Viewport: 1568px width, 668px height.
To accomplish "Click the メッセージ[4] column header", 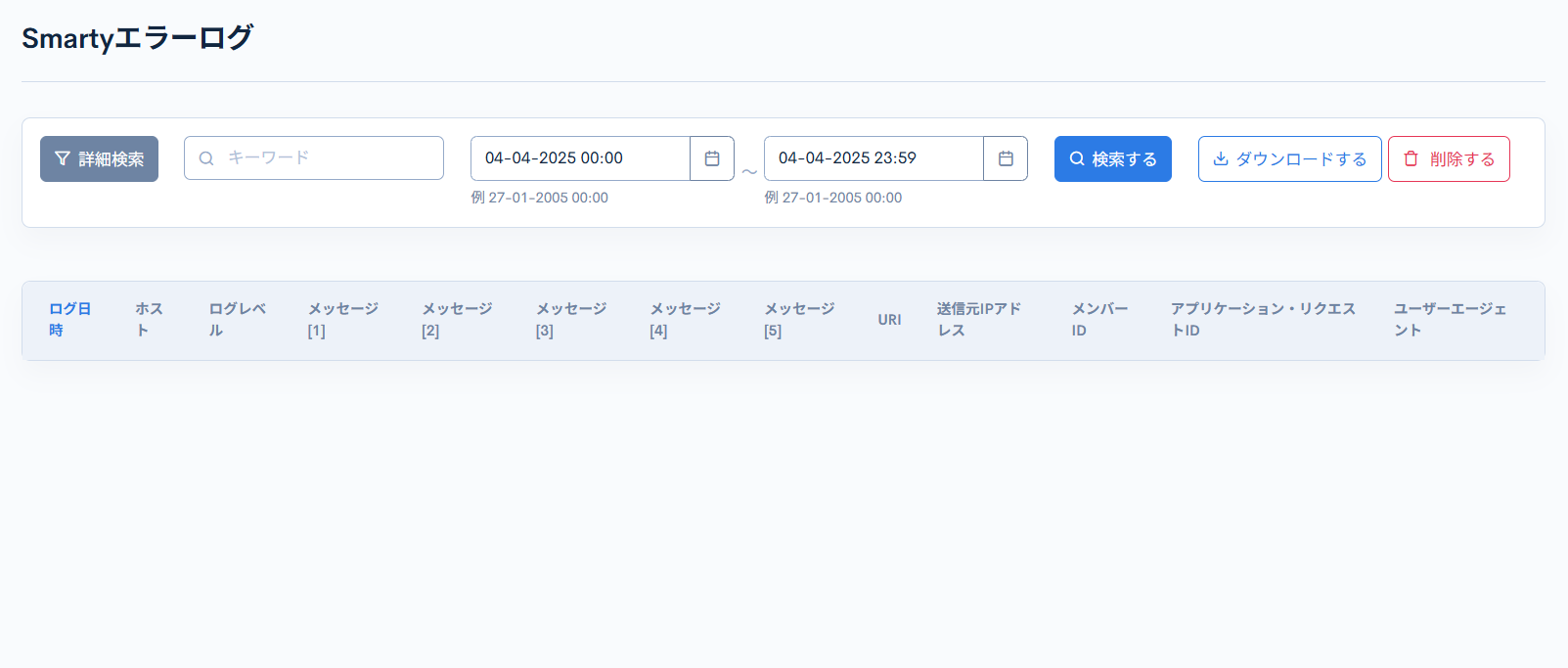I will [x=686, y=320].
